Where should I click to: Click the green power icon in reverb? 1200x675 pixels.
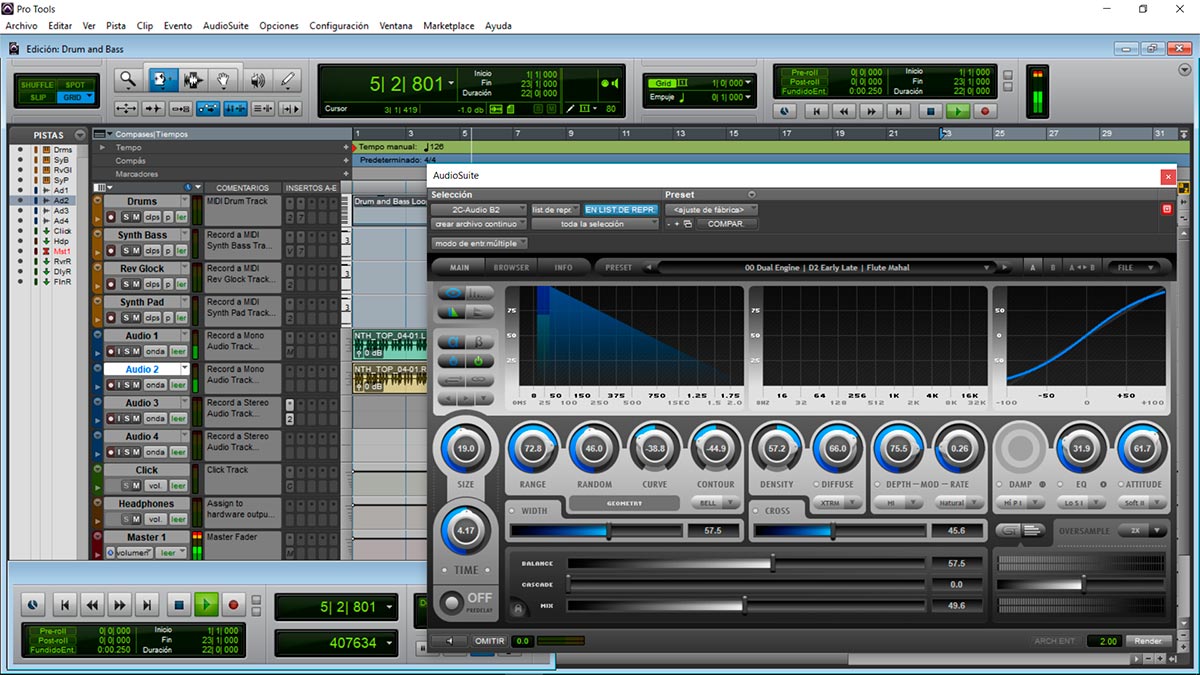pos(478,360)
